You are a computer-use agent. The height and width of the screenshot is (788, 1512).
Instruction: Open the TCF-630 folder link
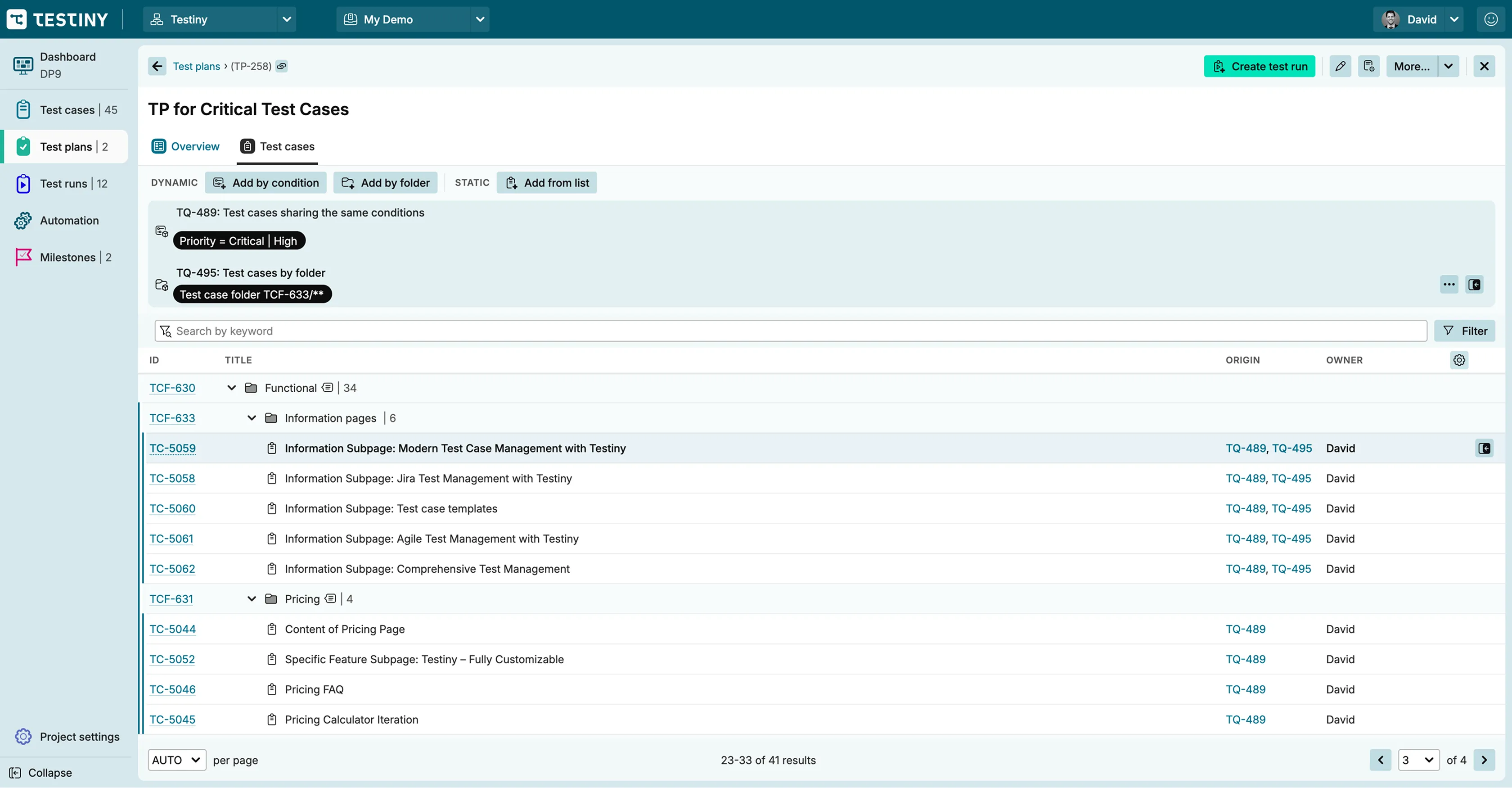click(172, 388)
